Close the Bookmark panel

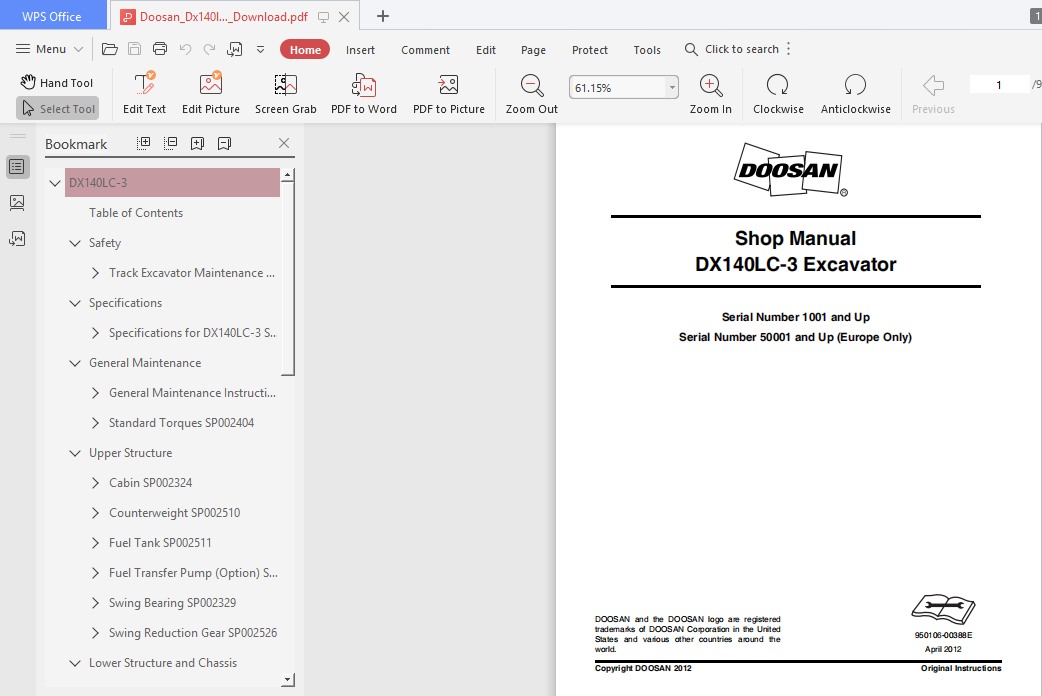[x=284, y=143]
